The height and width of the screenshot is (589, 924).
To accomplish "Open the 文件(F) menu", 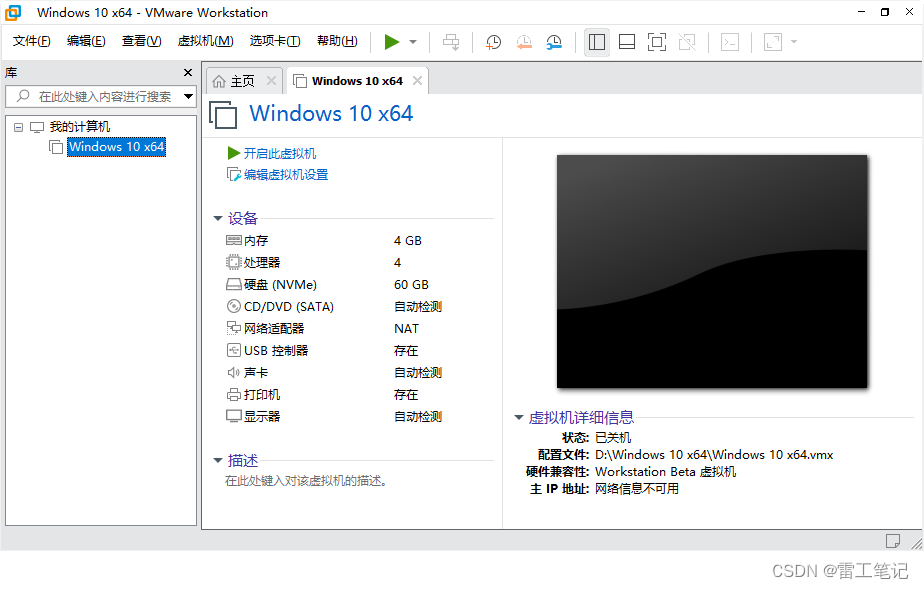I will (x=32, y=41).
